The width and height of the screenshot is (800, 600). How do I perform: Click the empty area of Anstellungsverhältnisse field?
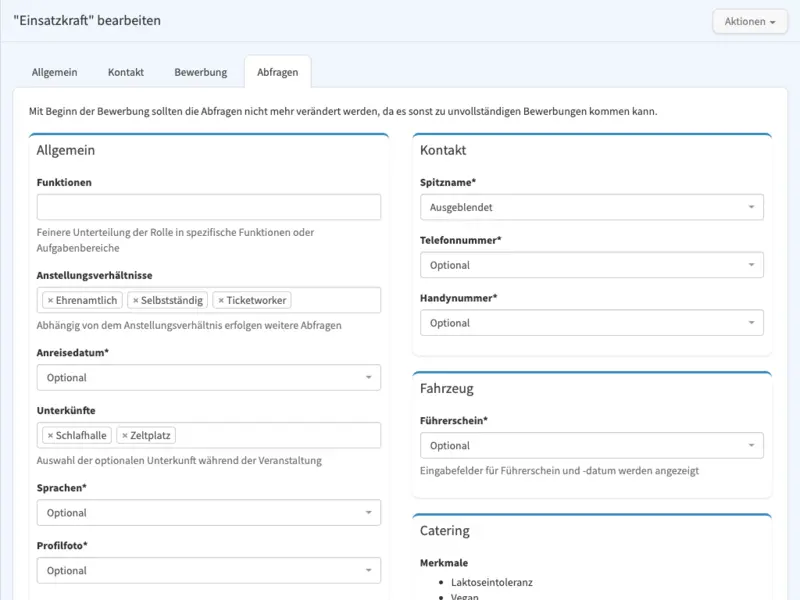click(336, 300)
